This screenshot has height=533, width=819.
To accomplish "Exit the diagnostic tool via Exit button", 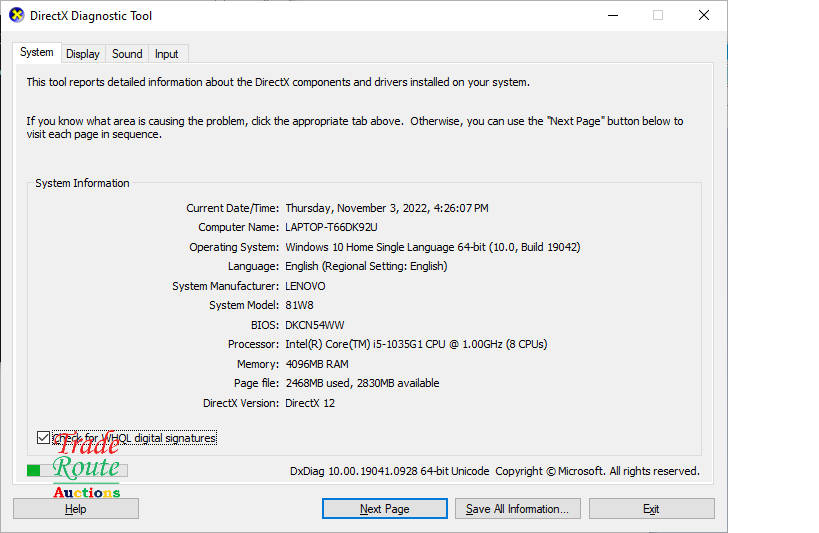I will pos(651,509).
